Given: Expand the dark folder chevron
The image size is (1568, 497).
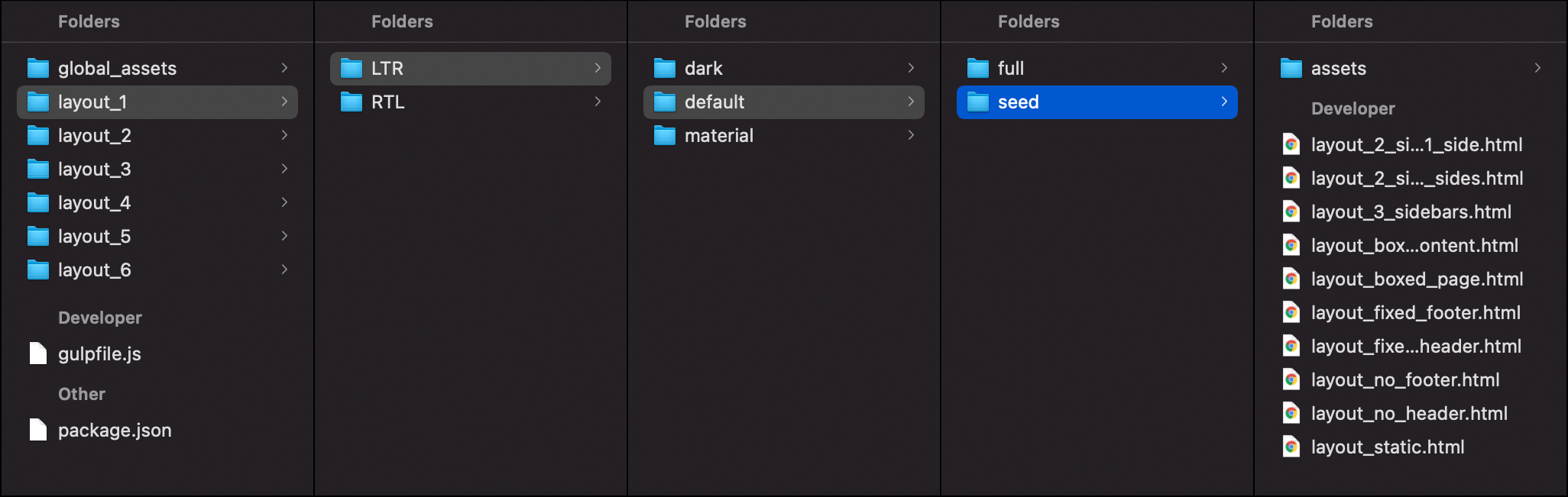Looking at the screenshot, I should [911, 68].
